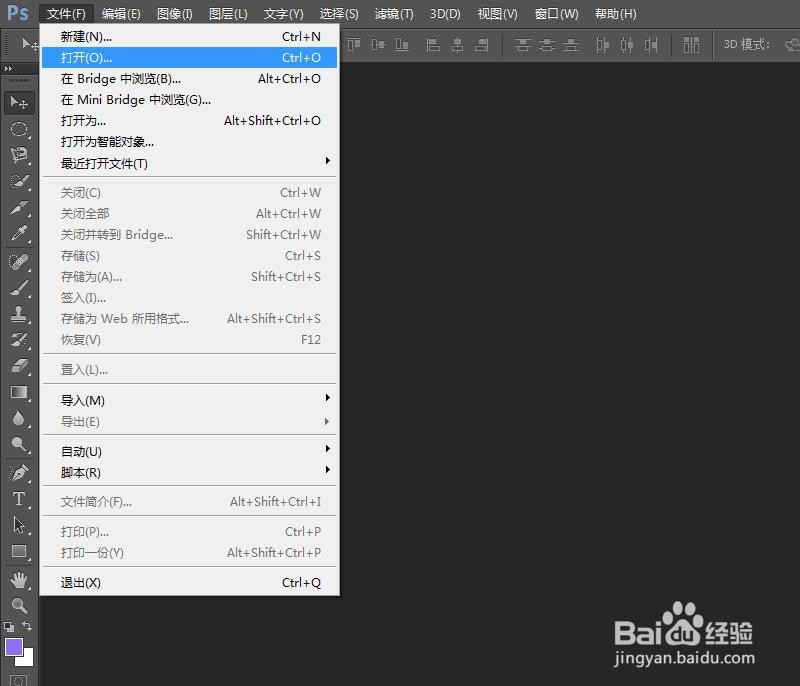Viewport: 800px width, 686px height.
Task: Open the 编辑(E) menu
Action: pos(121,14)
